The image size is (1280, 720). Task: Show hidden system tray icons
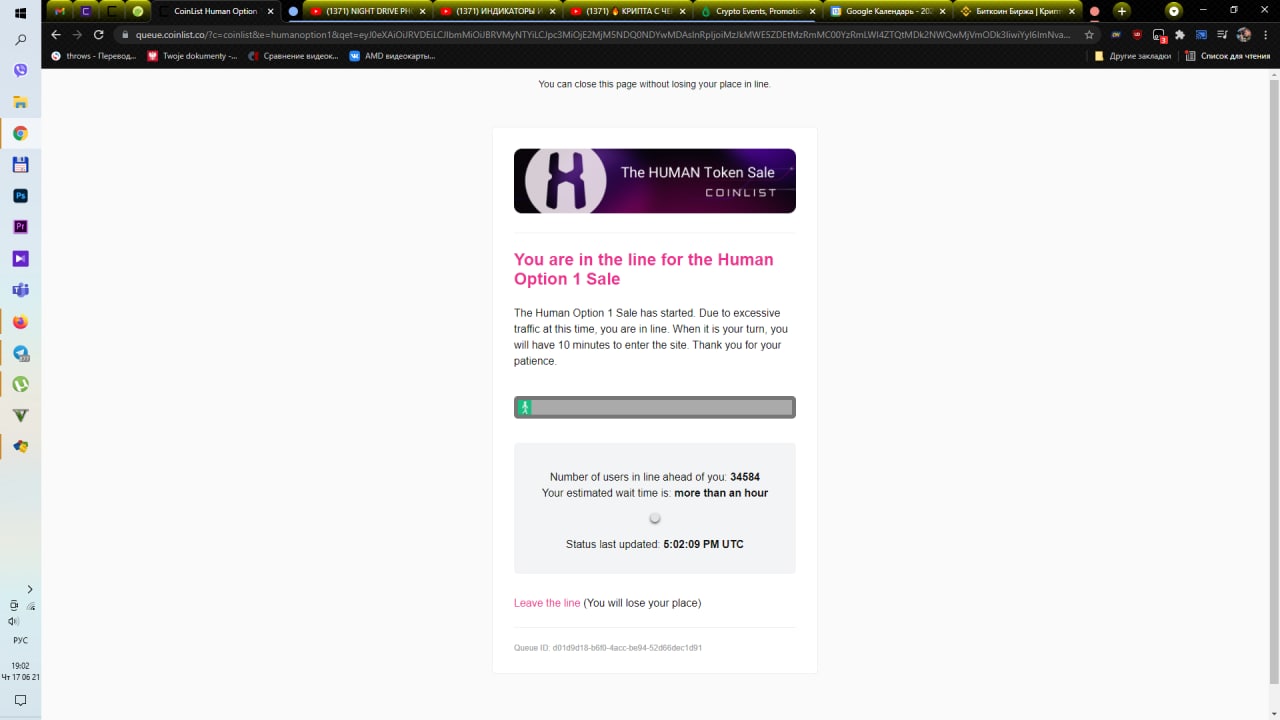30,590
